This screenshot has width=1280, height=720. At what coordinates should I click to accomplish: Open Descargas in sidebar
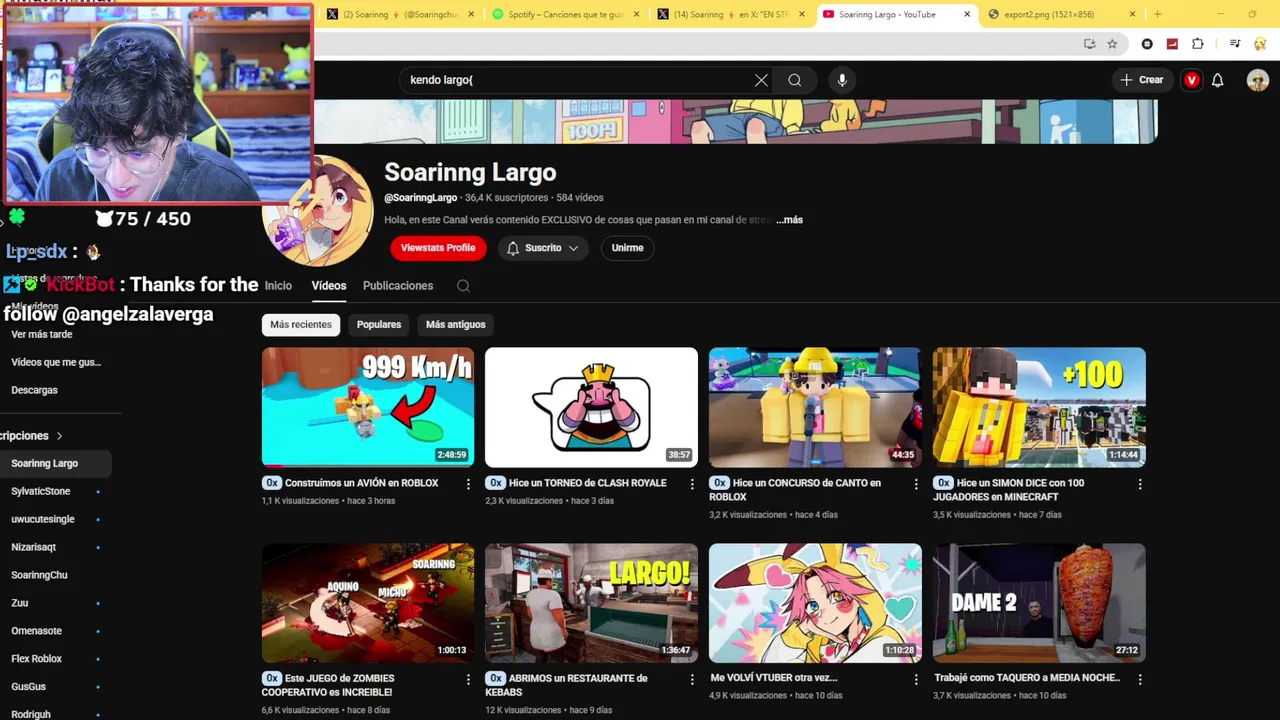(x=34, y=390)
